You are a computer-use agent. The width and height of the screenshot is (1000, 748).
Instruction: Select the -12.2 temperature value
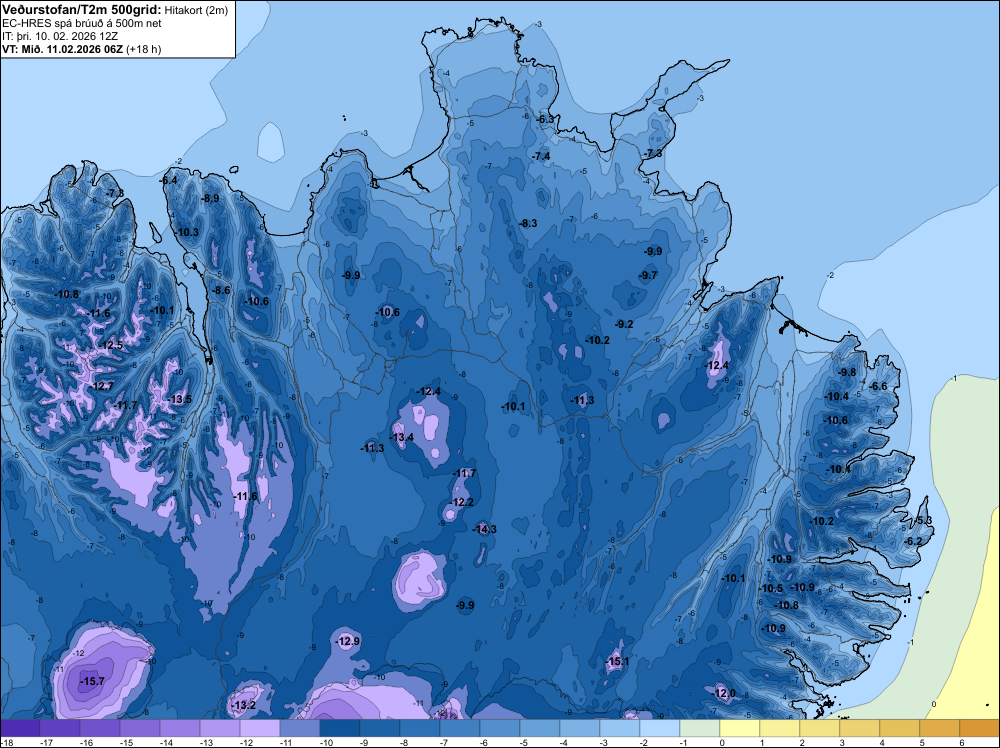pos(461,502)
